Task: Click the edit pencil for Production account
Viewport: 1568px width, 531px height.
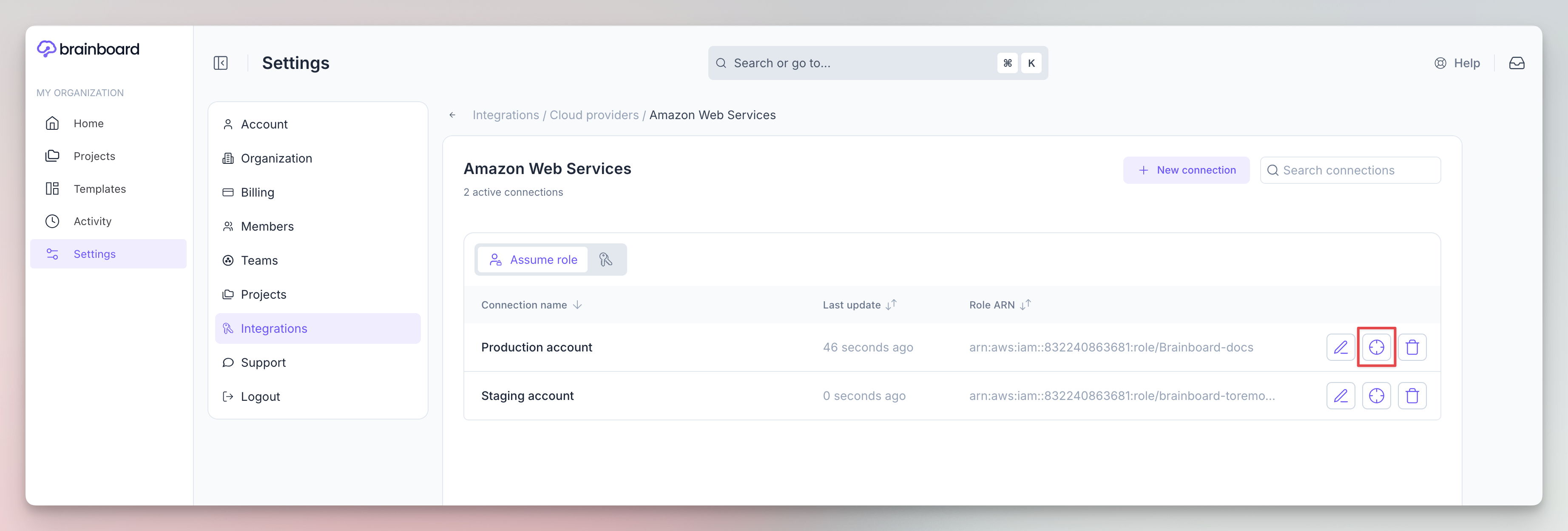Action: point(1341,347)
